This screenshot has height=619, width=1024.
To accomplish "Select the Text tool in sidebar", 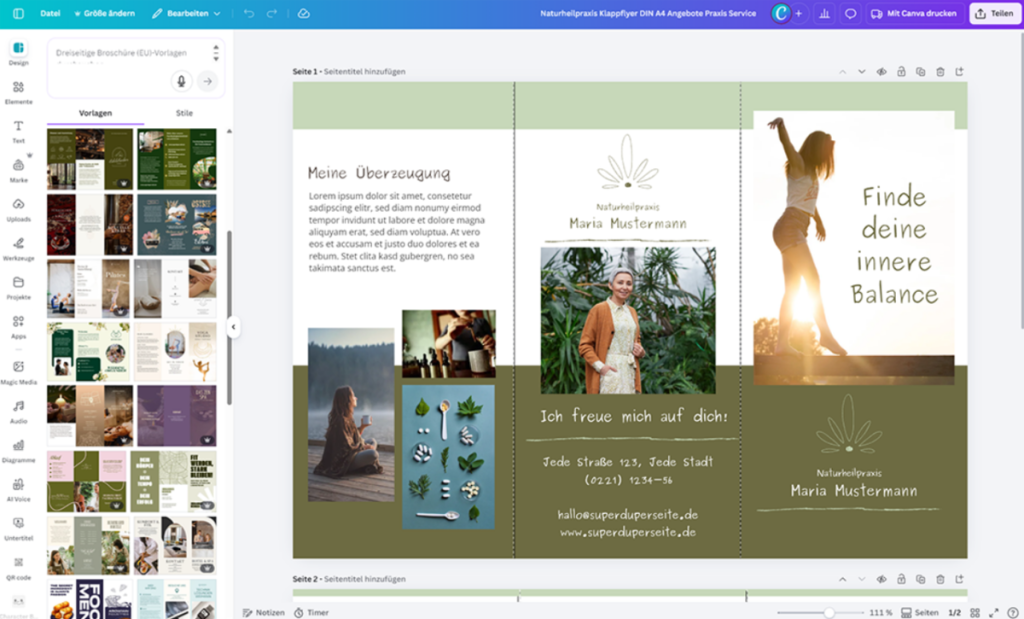I will click(18, 131).
